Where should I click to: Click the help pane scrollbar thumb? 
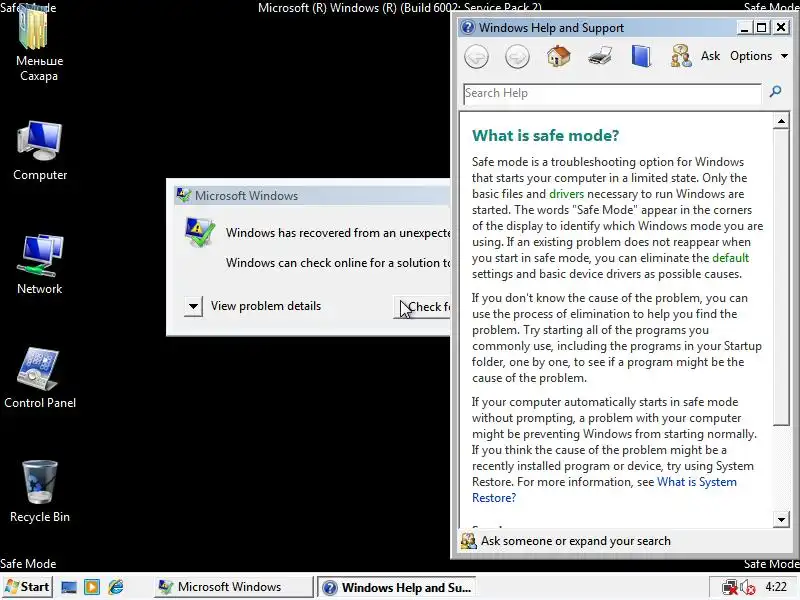point(781,277)
